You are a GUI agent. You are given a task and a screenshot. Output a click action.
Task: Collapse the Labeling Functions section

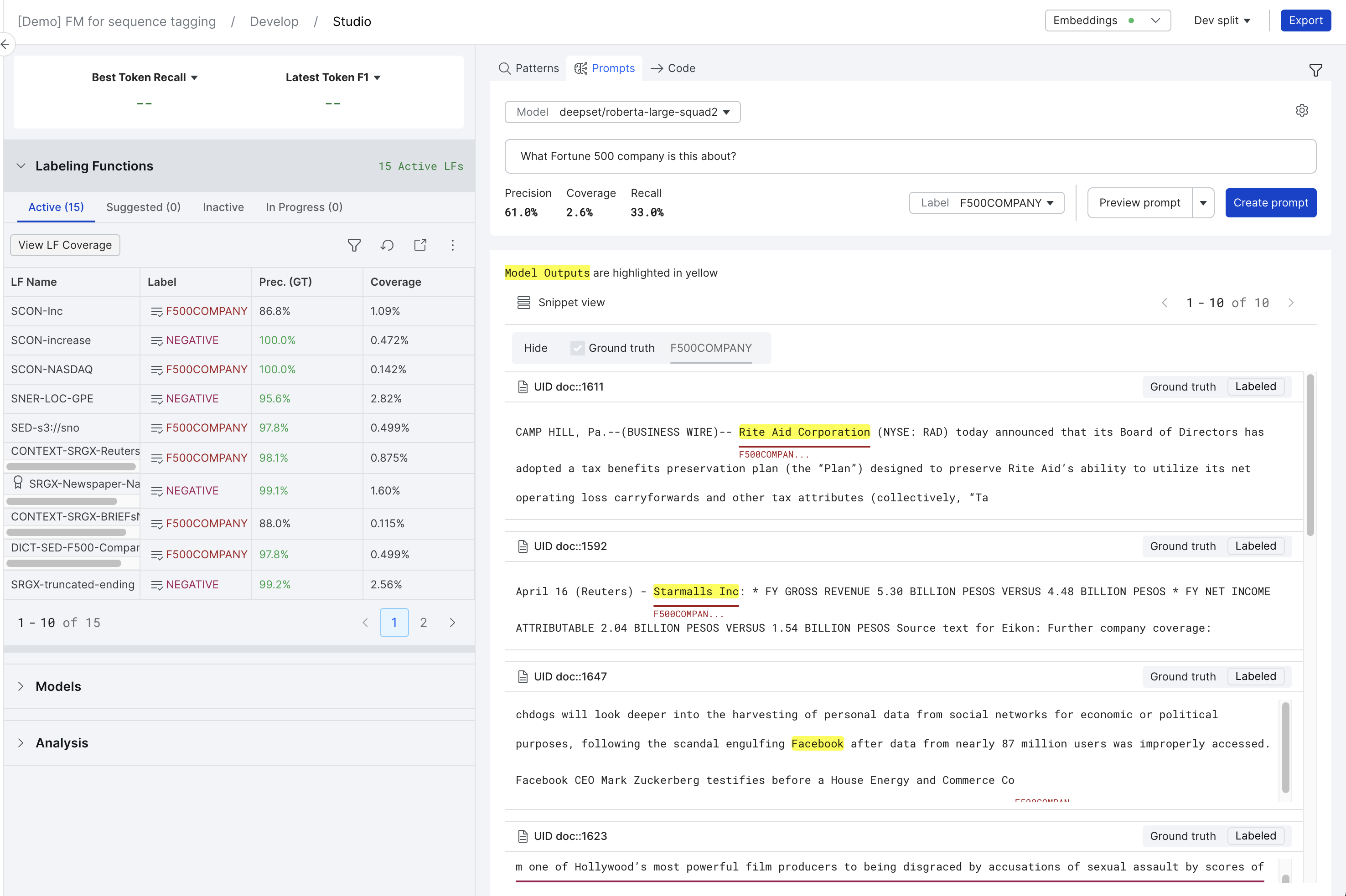(21, 166)
